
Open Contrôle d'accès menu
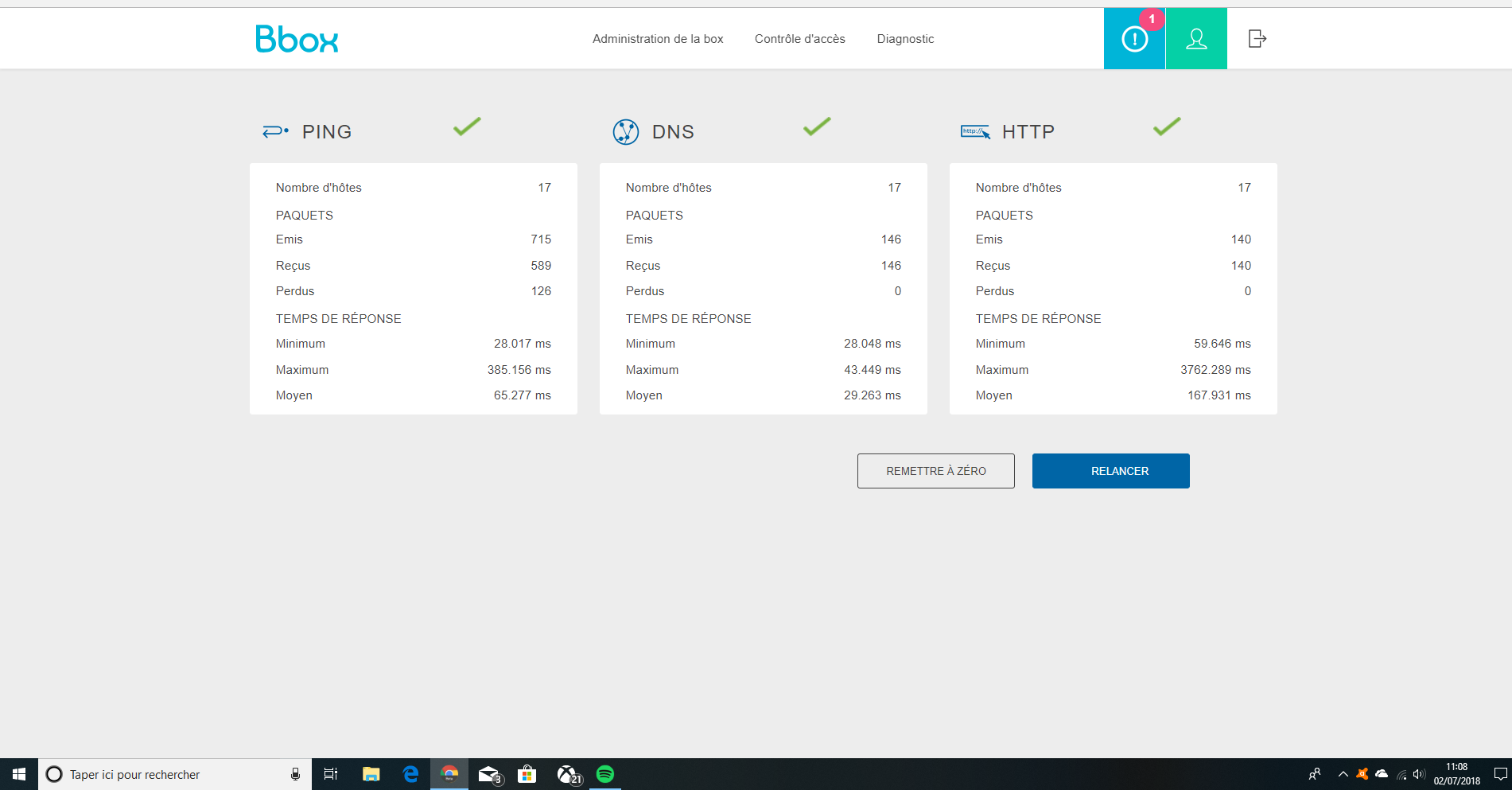click(x=799, y=39)
